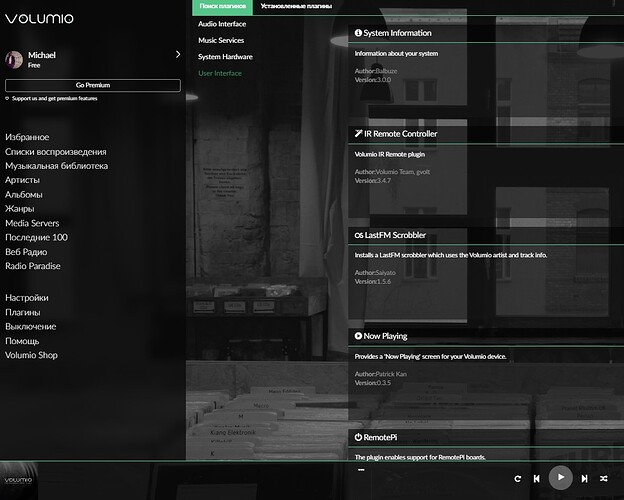Skip to next track
The width and height of the screenshot is (624, 500).
point(584,479)
